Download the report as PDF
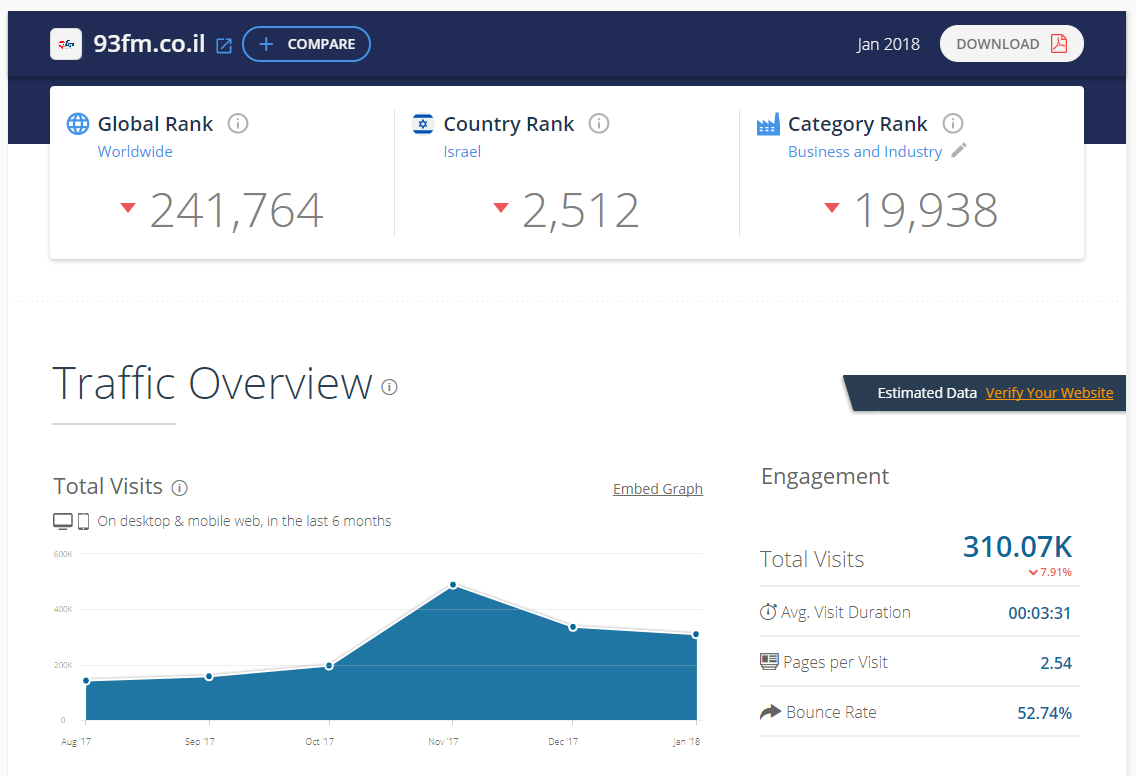This screenshot has width=1136, height=776. [1011, 44]
